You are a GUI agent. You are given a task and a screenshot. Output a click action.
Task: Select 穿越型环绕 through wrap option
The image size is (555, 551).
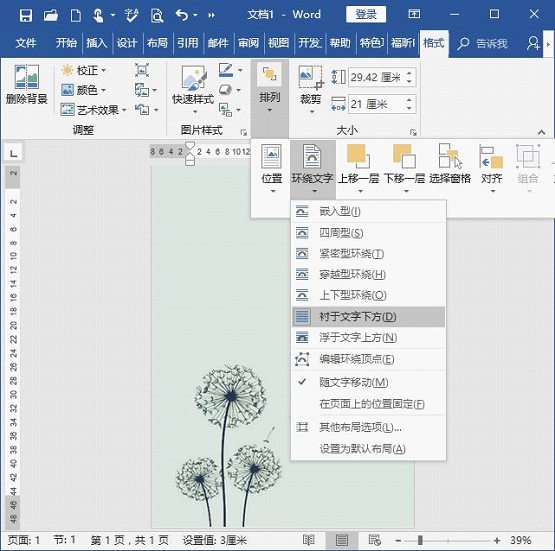[x=368, y=274]
